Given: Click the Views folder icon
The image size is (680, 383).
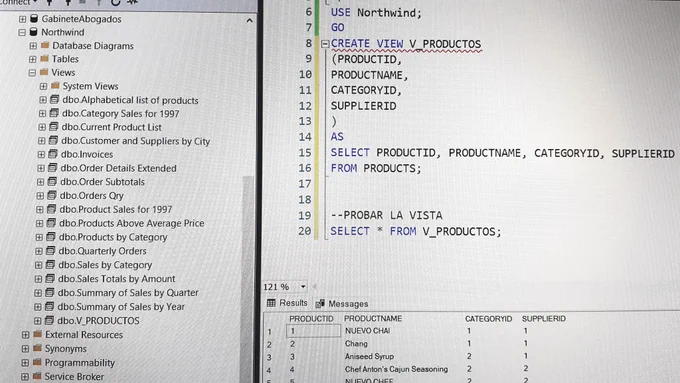Looking at the screenshot, I should tap(44, 72).
